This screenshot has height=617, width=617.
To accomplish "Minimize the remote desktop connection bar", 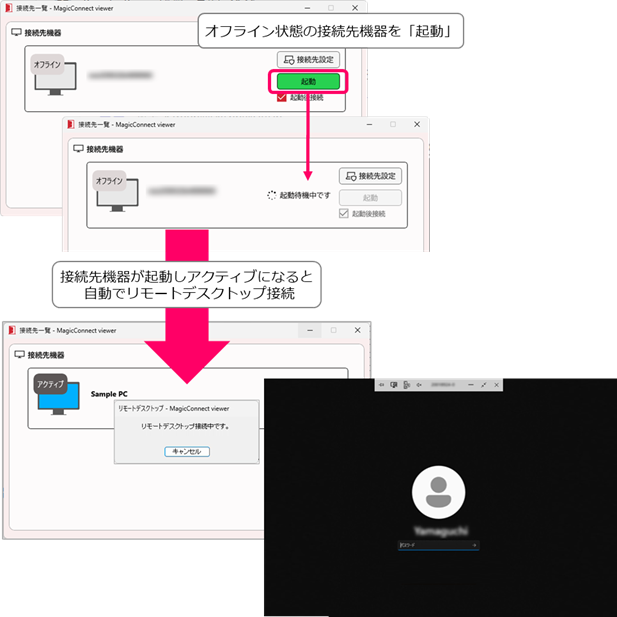I will [x=471, y=385].
